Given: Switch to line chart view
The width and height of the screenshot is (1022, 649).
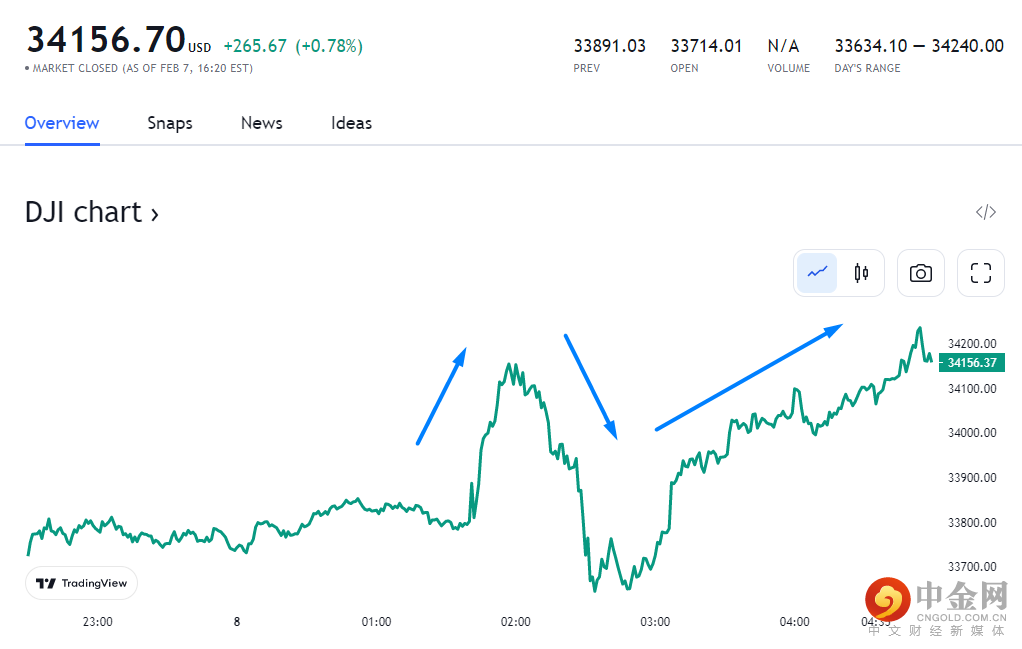Looking at the screenshot, I should [x=817, y=273].
